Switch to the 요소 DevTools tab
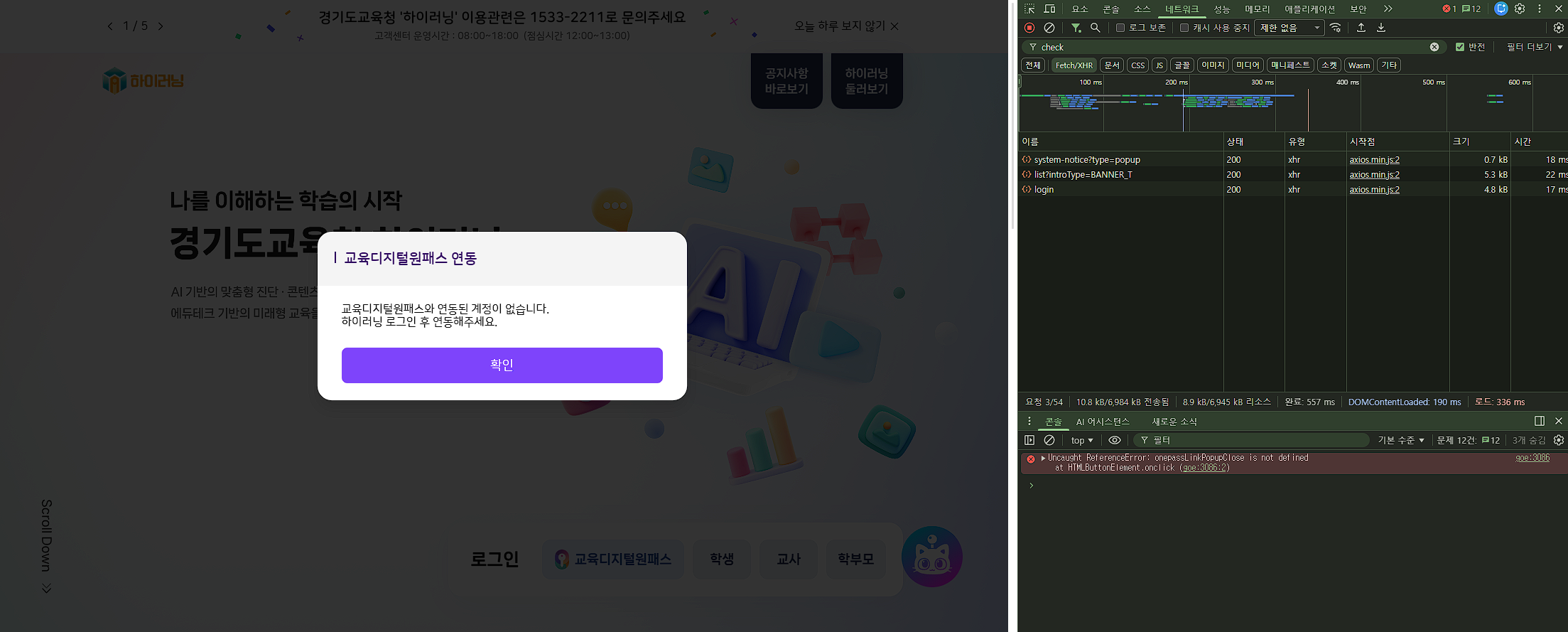This screenshot has width=1568, height=632. [1080, 9]
